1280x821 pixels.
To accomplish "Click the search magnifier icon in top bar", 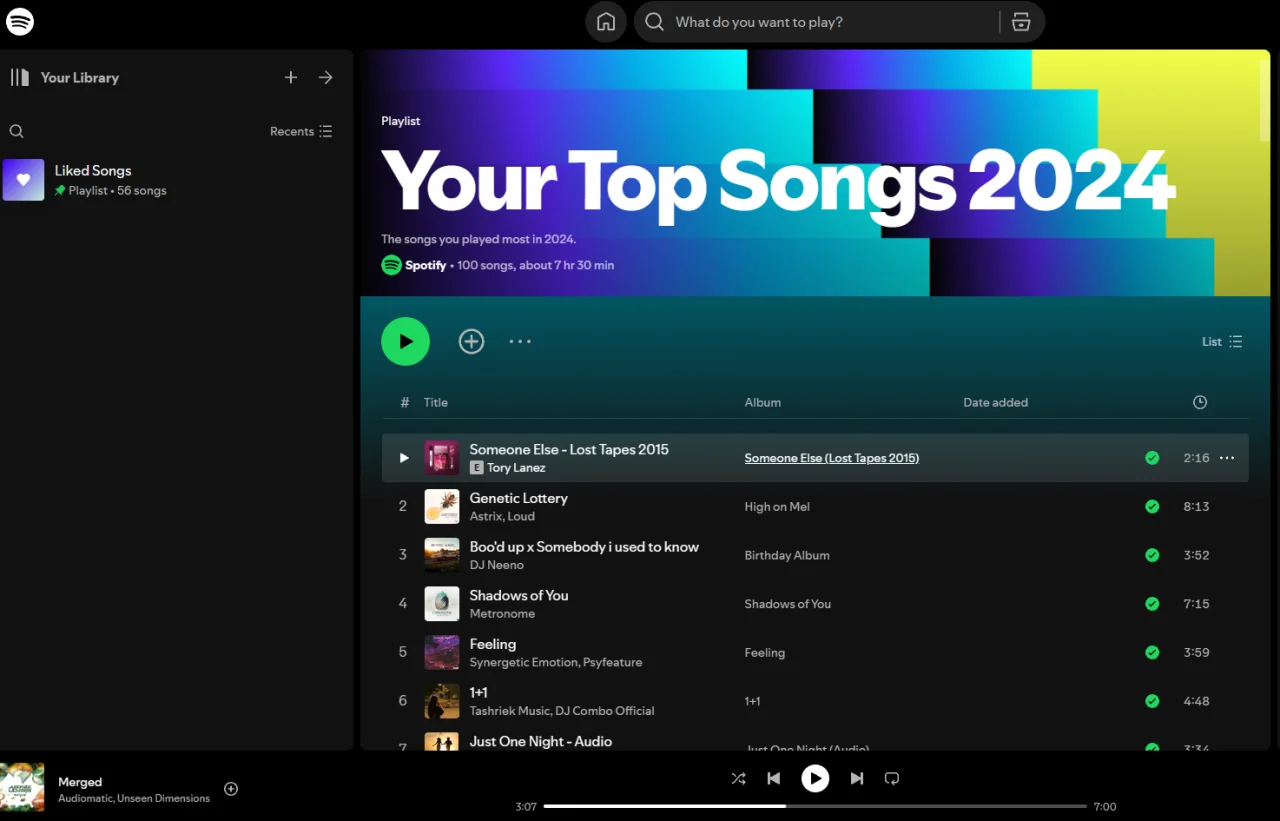I will pyautogui.click(x=655, y=22).
